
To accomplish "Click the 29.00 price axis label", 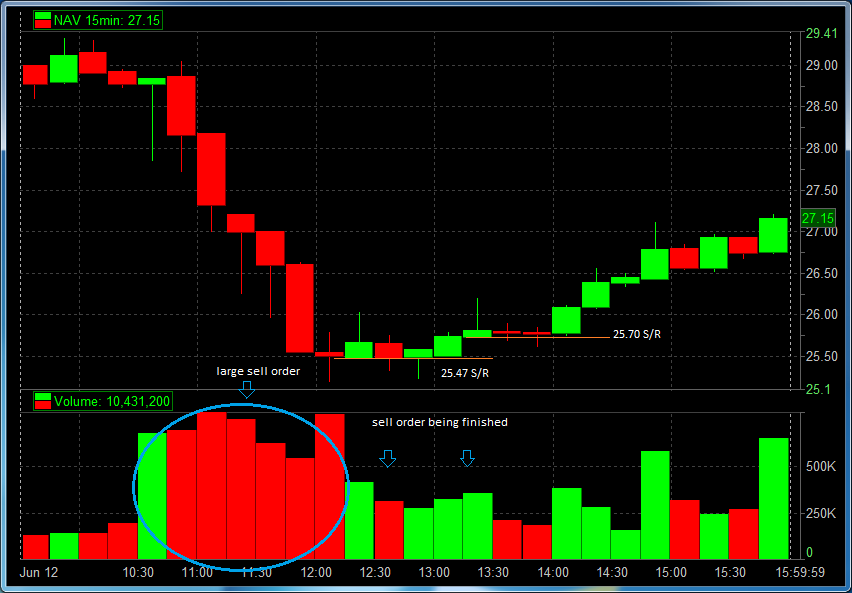I will click(821, 65).
